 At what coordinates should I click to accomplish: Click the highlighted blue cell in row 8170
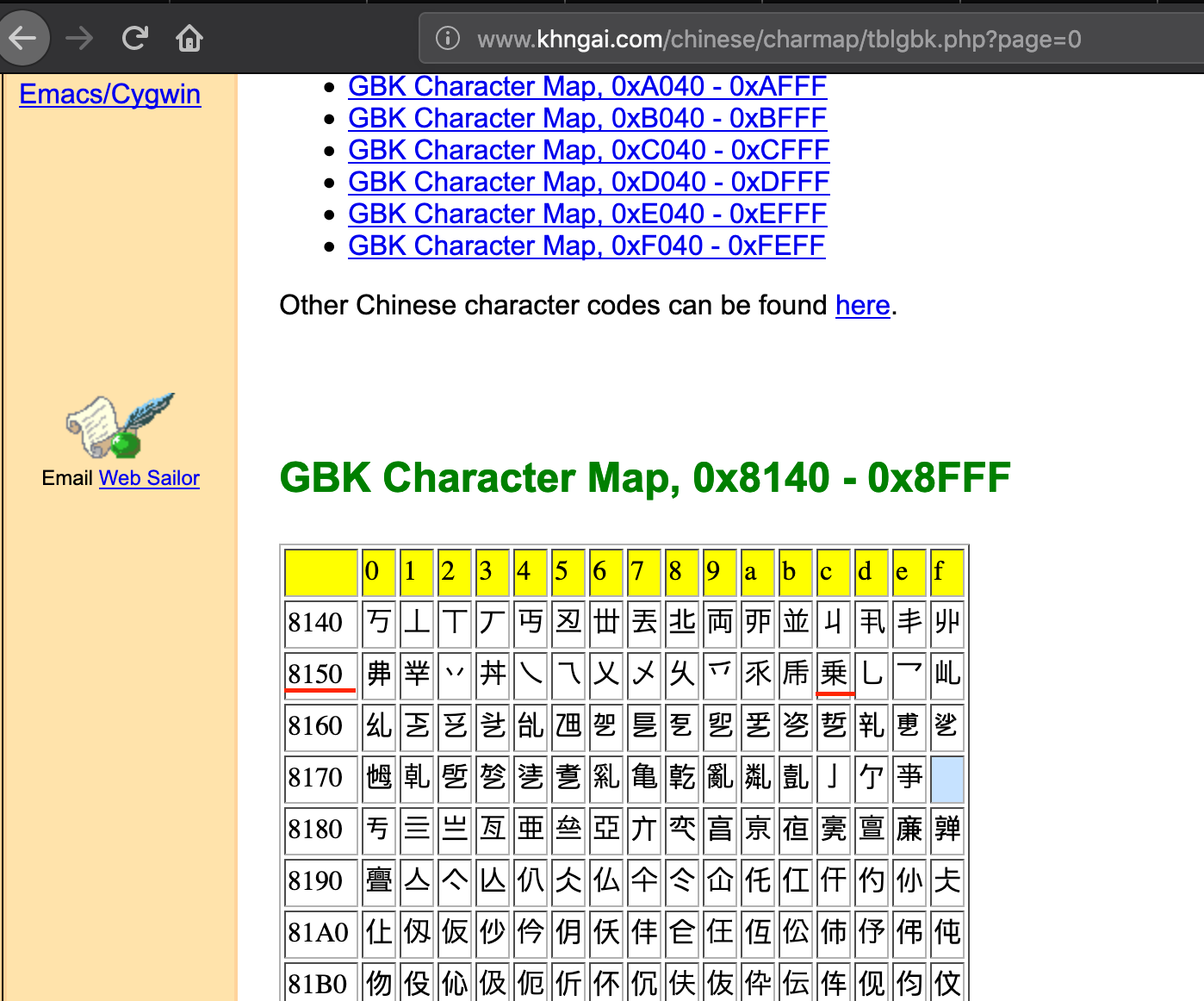[947, 778]
